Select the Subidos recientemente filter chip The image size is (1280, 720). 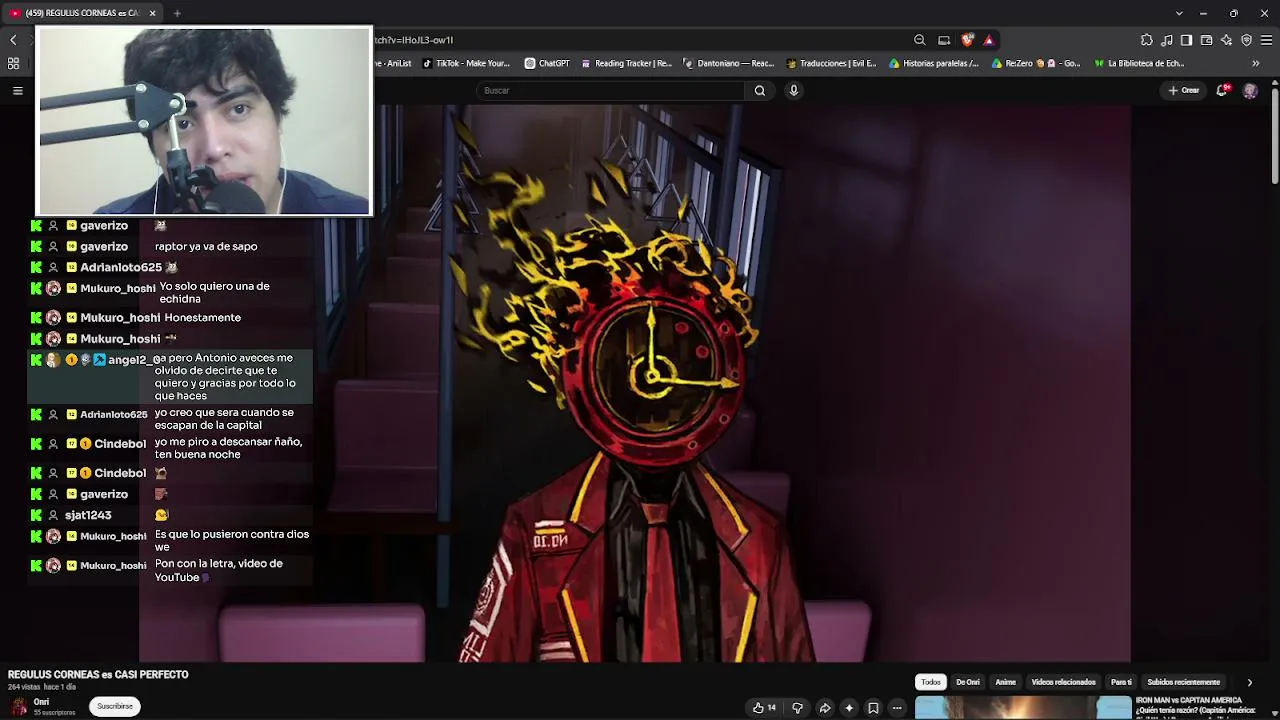pyautogui.click(x=1184, y=682)
